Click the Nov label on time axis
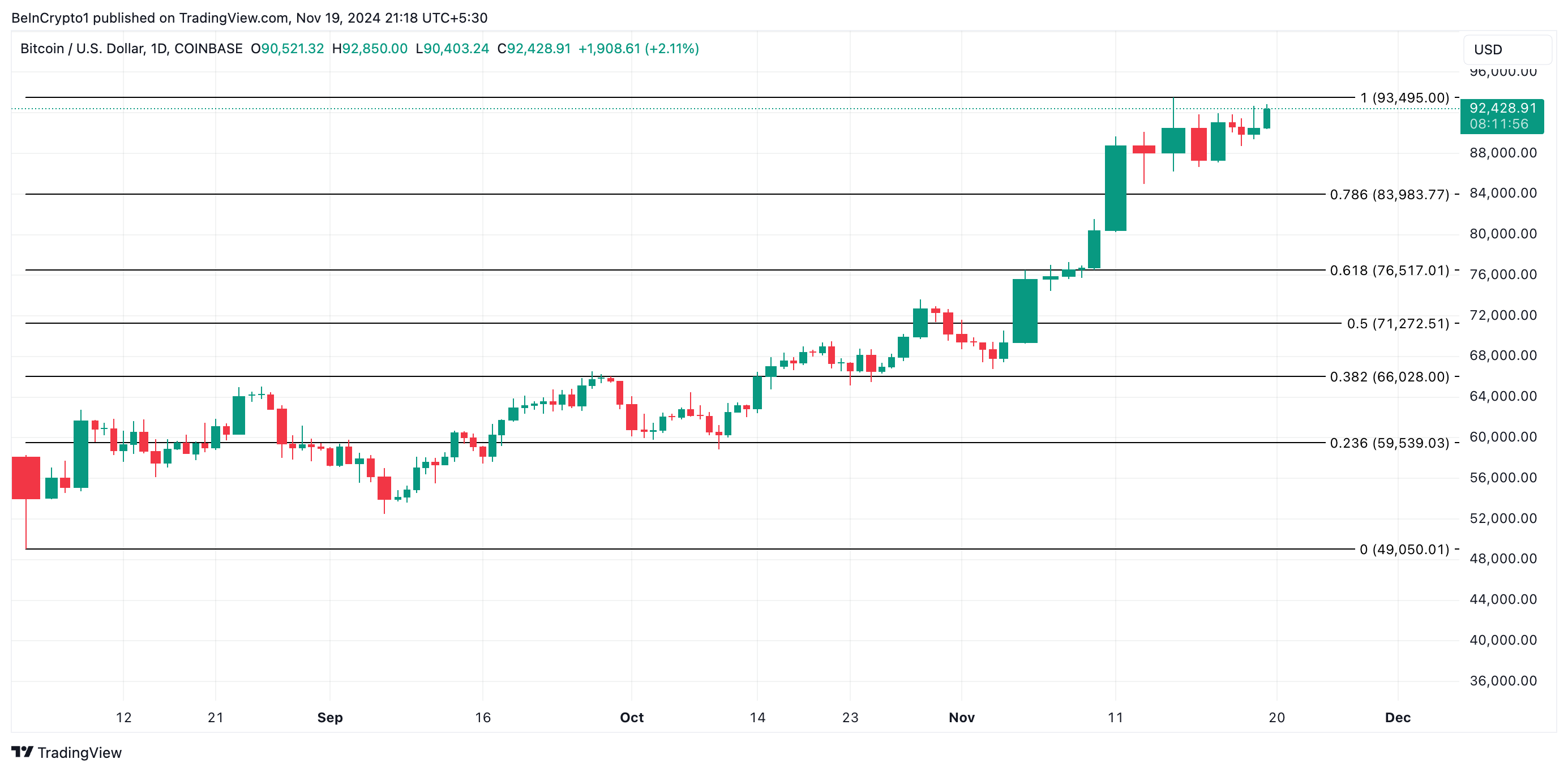The image size is (1568, 772). point(961,717)
